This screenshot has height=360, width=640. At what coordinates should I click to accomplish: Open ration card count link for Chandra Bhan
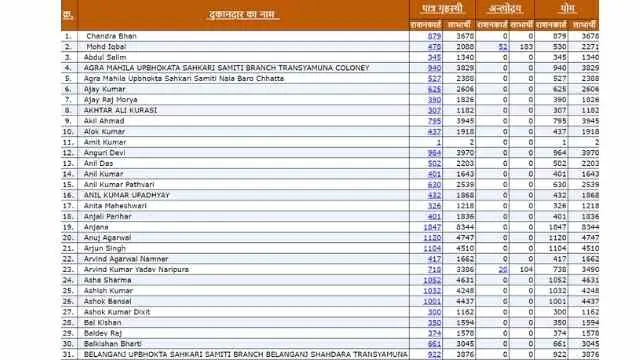pos(434,36)
